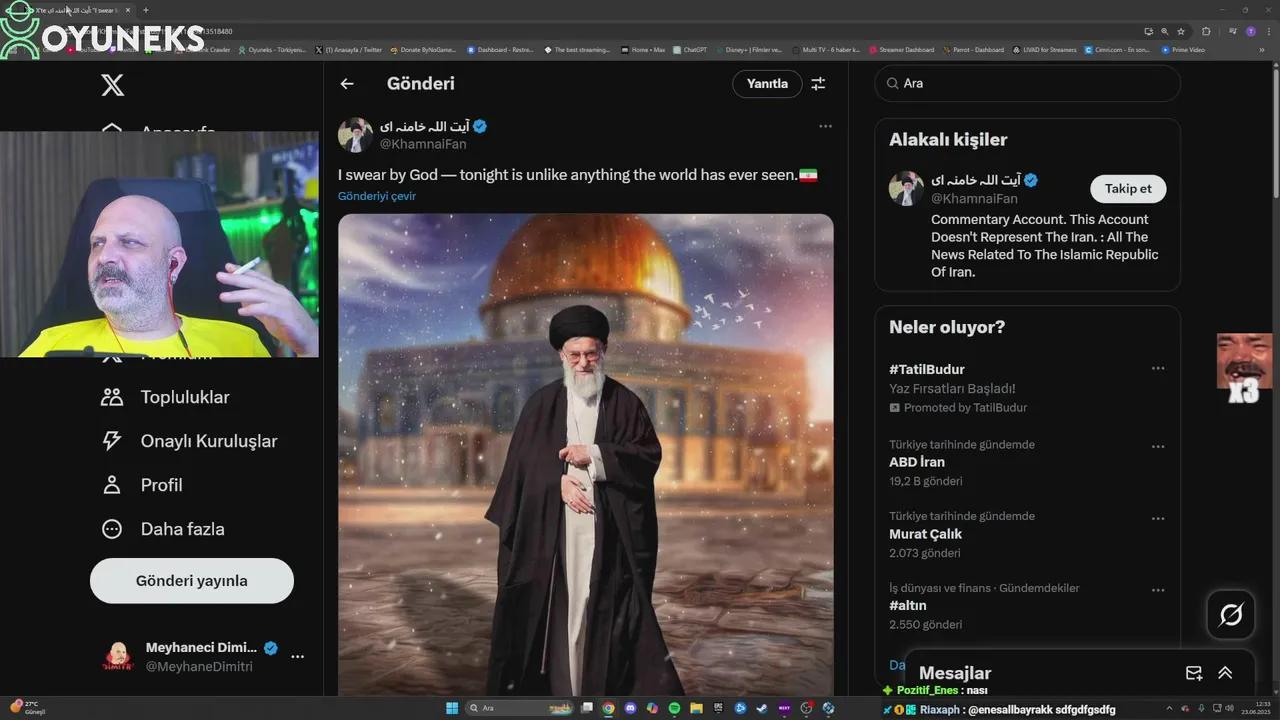Open the Grok floating icon
This screenshot has height=720, width=1280.
click(x=1231, y=615)
